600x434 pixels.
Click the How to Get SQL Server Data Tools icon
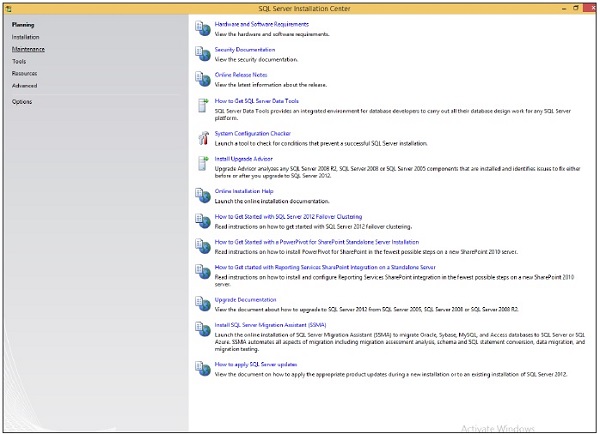pyautogui.click(x=202, y=106)
